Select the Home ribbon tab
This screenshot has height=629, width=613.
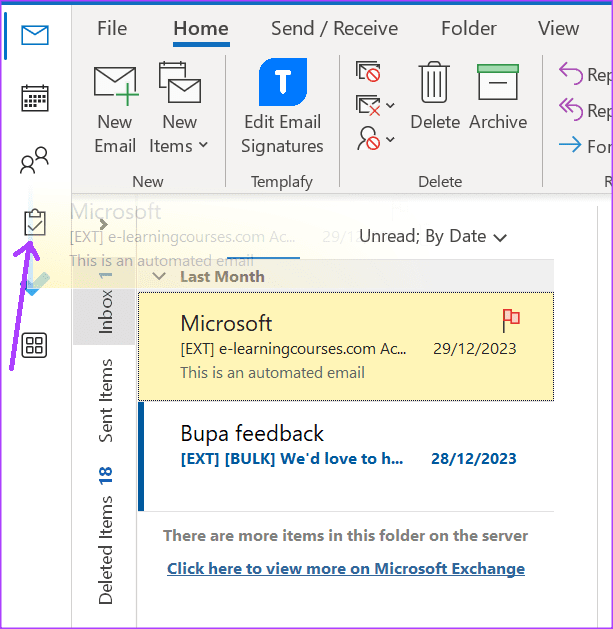pos(201,28)
